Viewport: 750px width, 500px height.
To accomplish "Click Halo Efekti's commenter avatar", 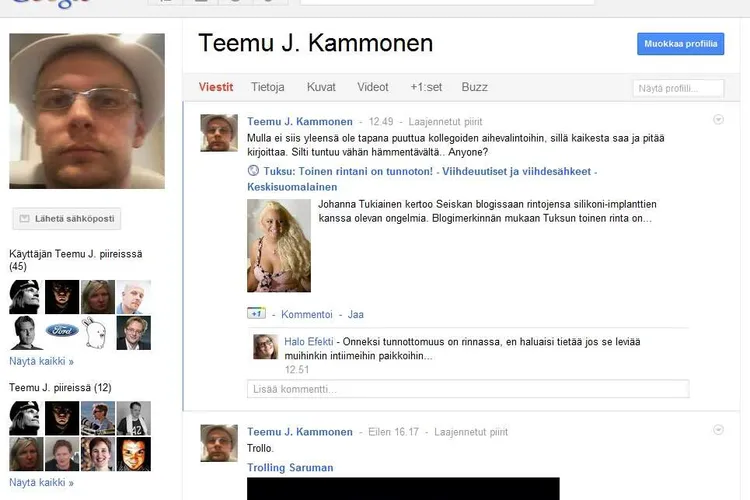I will coord(265,347).
